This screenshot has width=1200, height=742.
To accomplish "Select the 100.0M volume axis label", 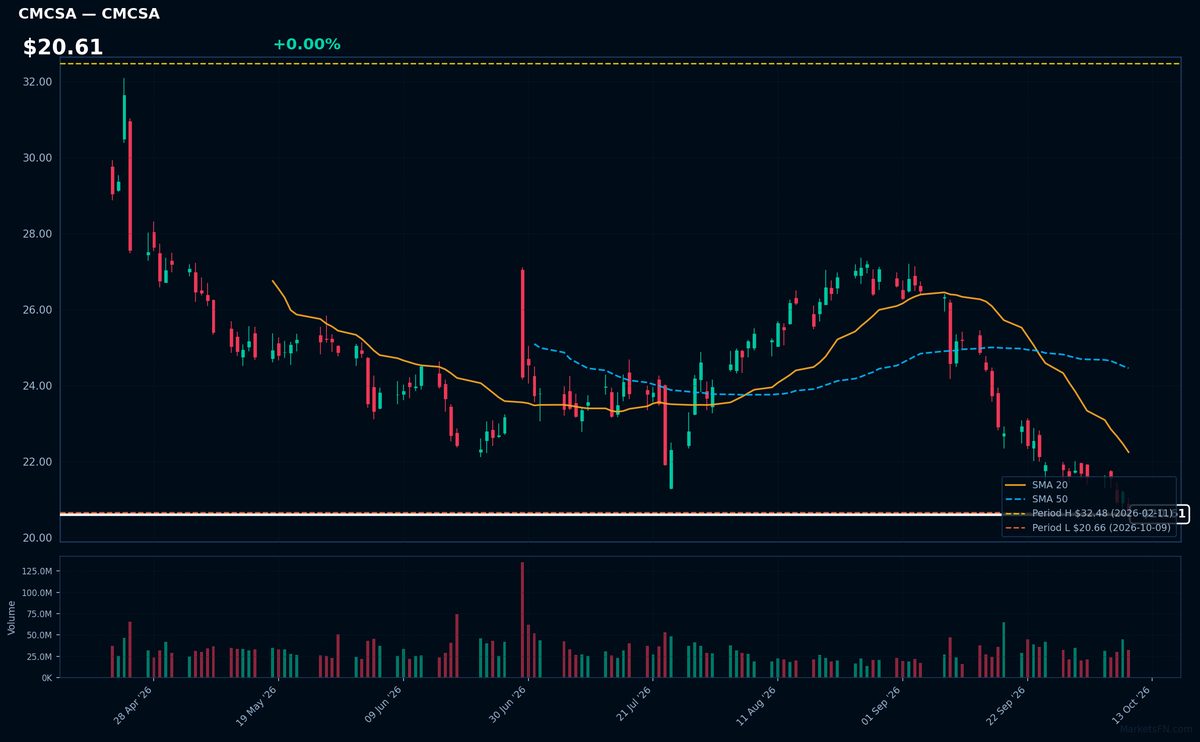I will tap(36, 593).
